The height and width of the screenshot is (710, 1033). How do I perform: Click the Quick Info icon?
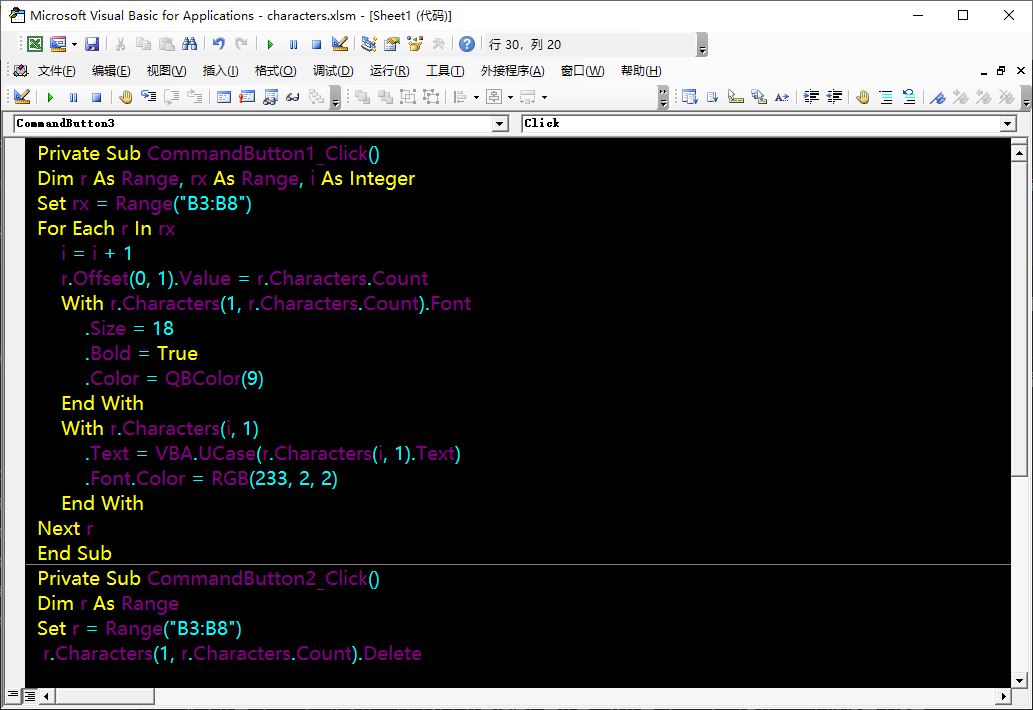[x=736, y=97]
